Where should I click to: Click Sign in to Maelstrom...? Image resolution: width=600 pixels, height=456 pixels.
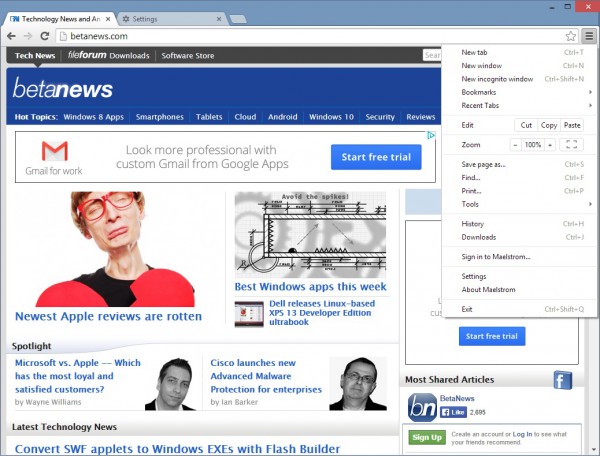click(519, 257)
